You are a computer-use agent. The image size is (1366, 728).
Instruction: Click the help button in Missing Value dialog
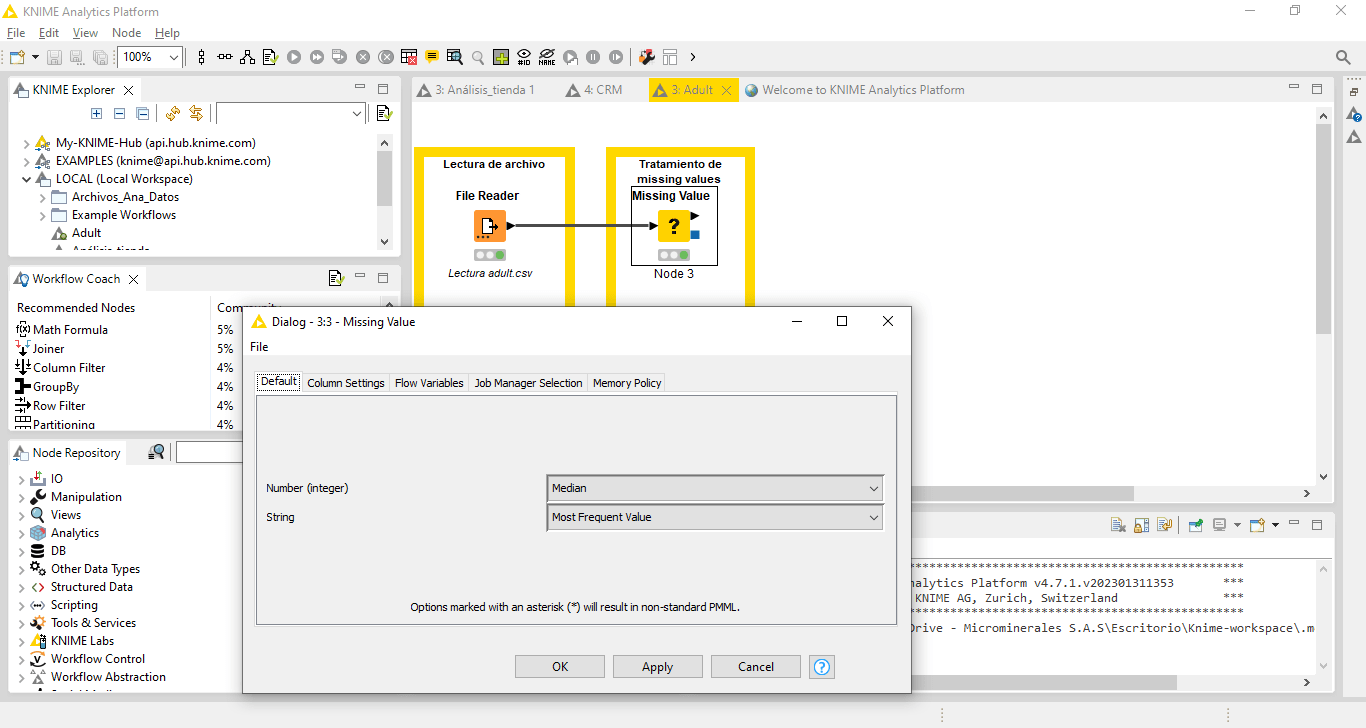pyautogui.click(x=822, y=667)
